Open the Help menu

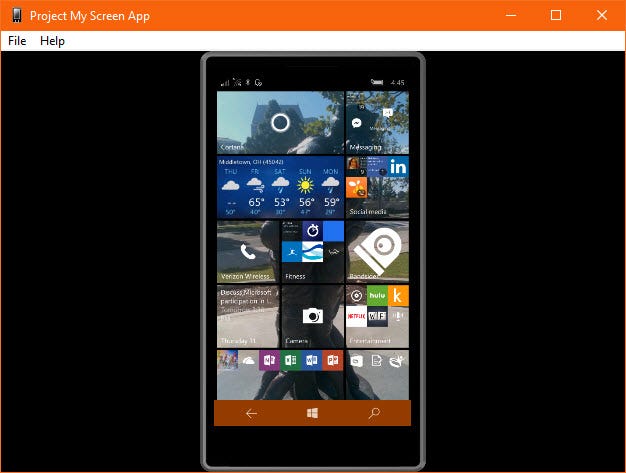click(52, 41)
